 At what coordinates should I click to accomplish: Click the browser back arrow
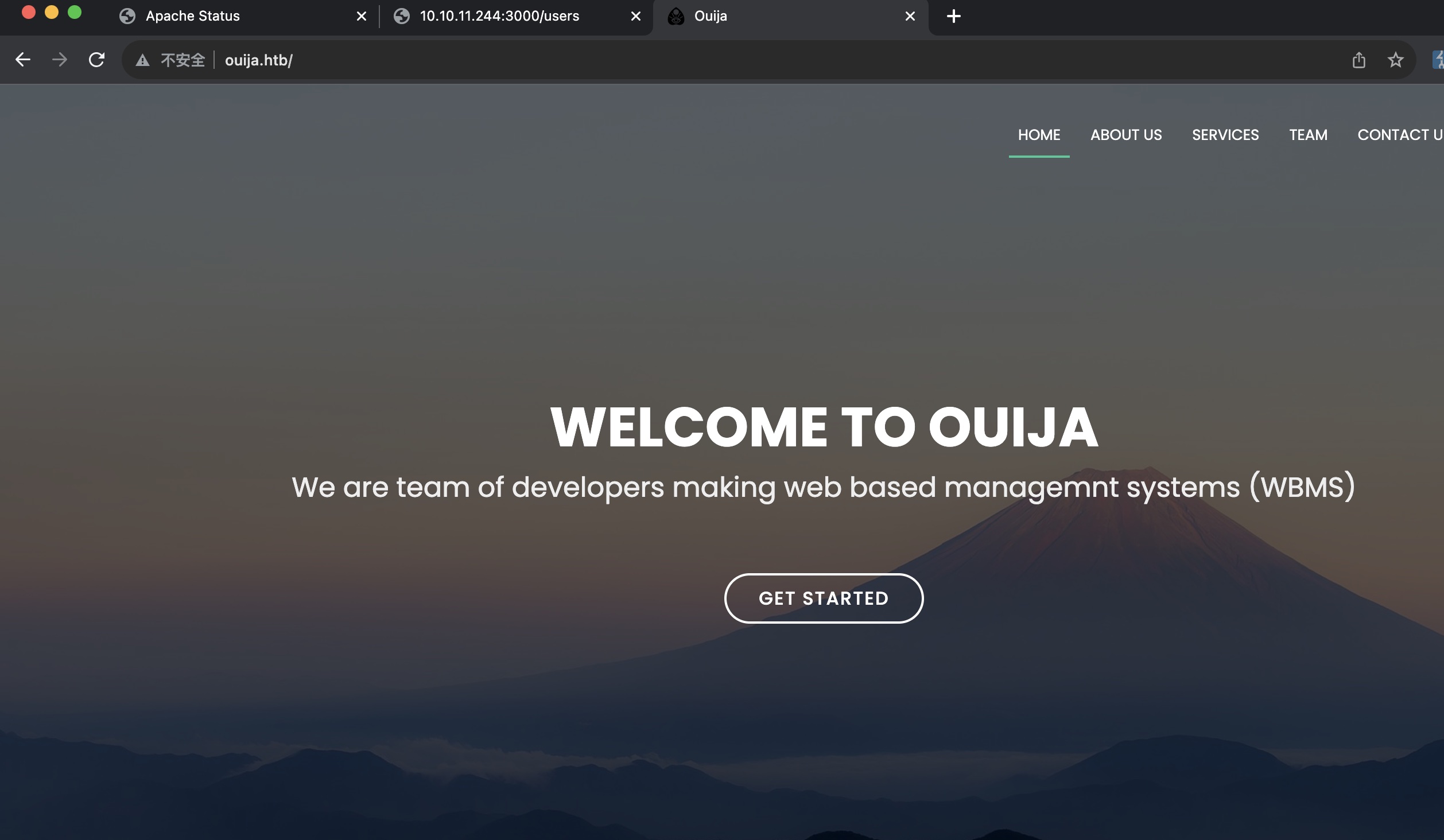(x=23, y=60)
